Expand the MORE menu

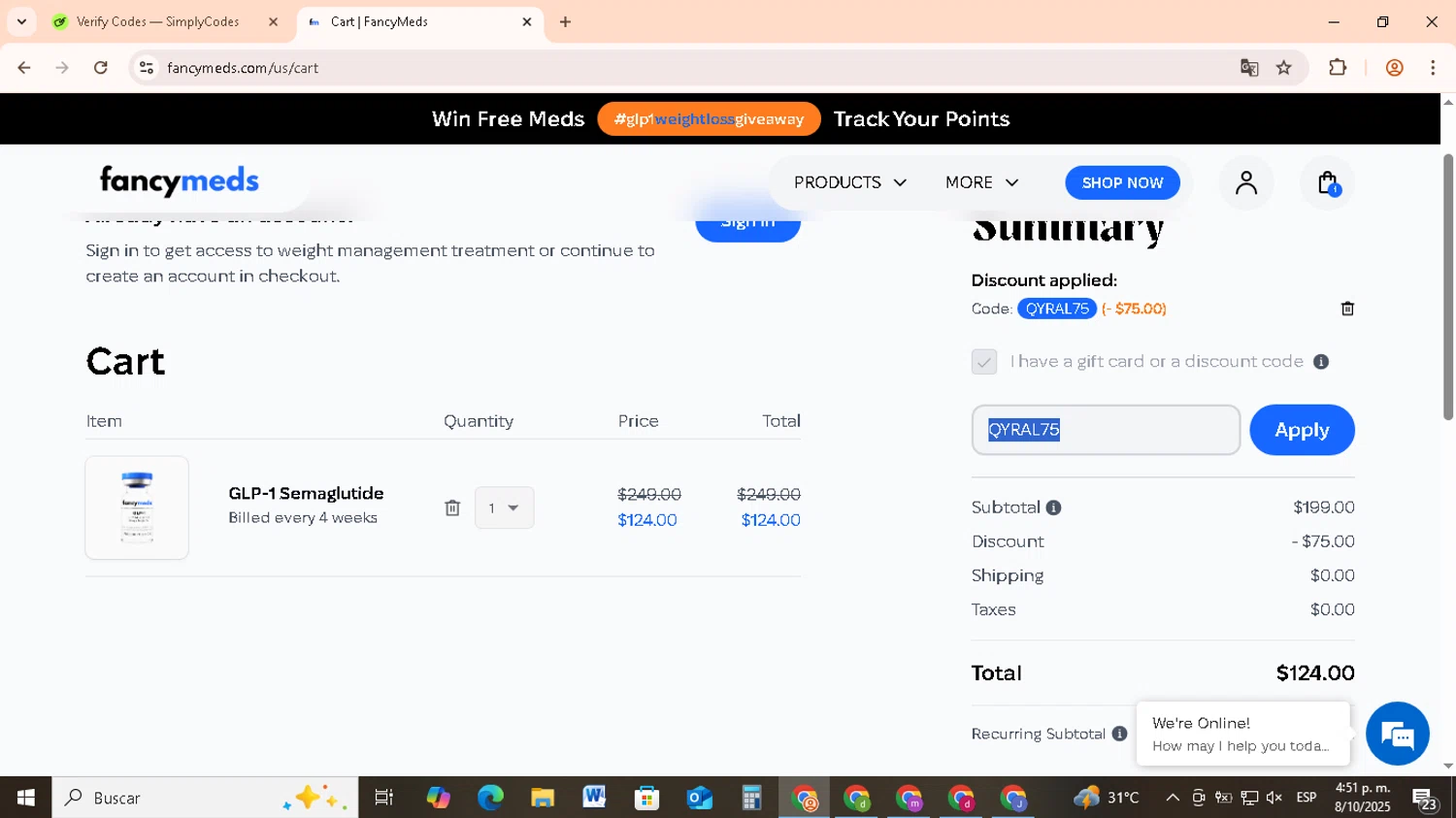click(982, 182)
